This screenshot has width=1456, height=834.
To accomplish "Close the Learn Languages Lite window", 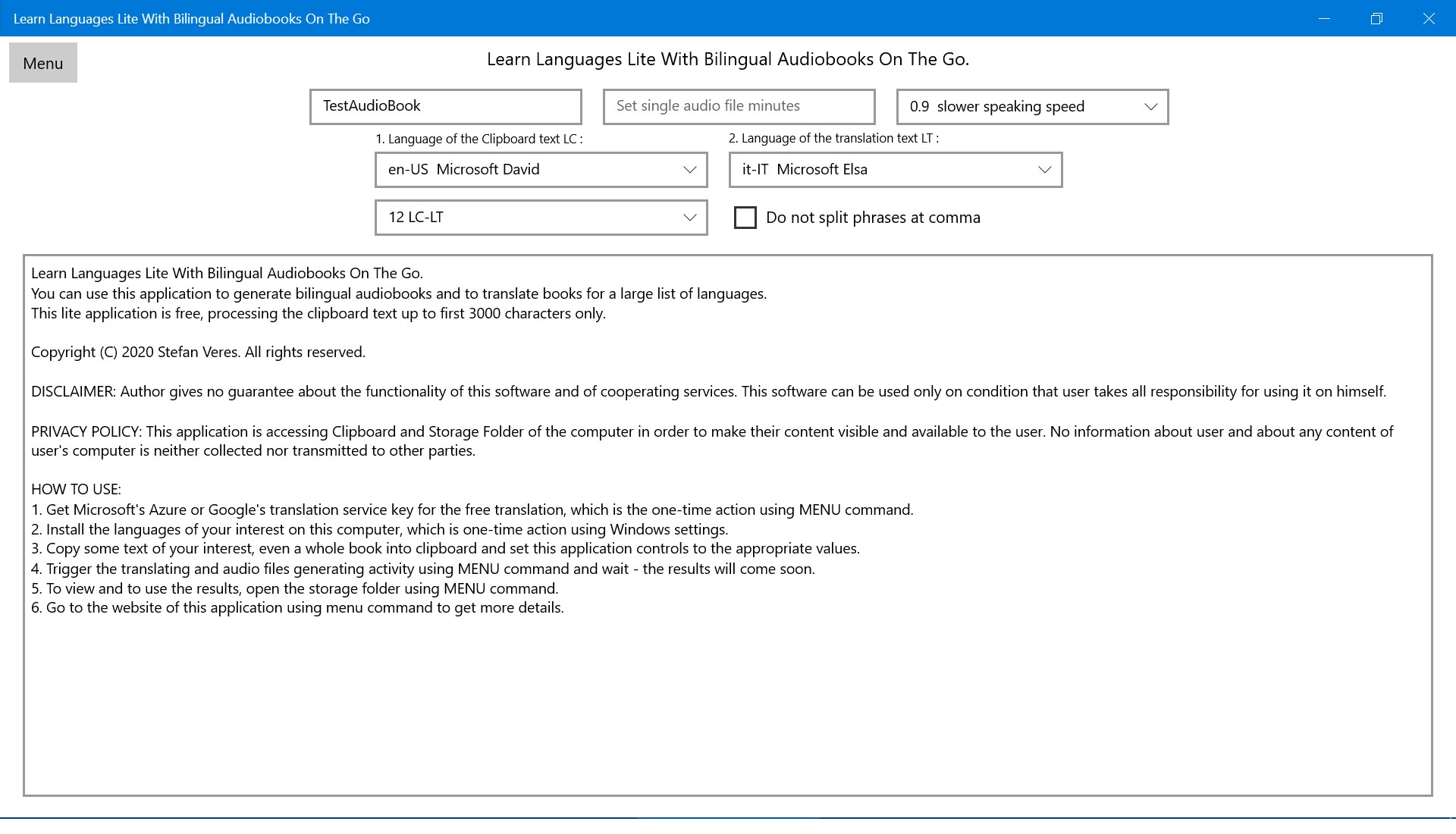I will point(1429,18).
